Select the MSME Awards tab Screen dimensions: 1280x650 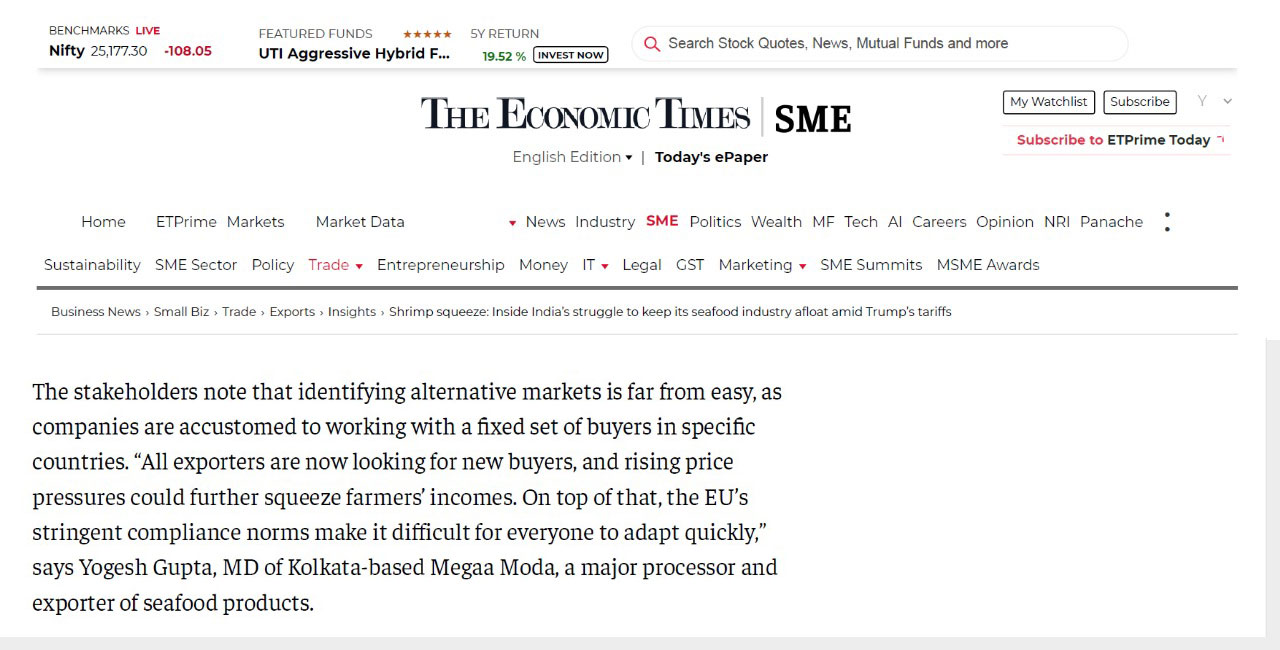[x=988, y=265]
